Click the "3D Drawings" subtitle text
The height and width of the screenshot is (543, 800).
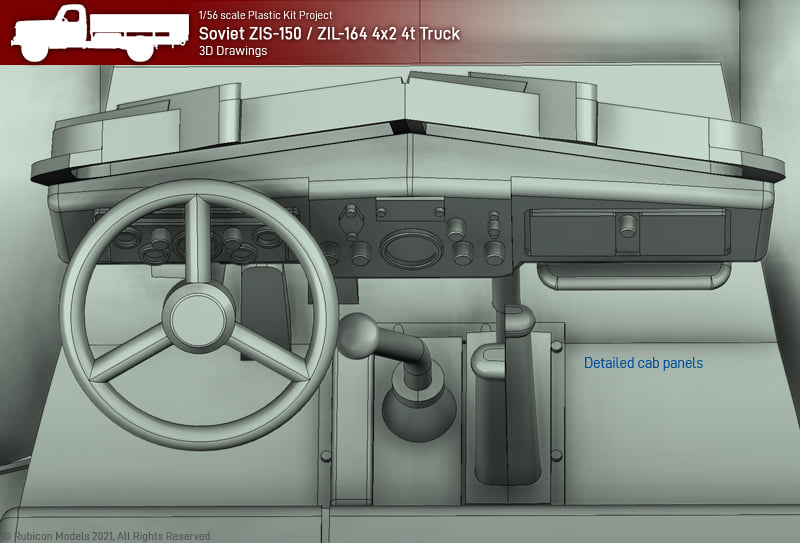(x=233, y=51)
